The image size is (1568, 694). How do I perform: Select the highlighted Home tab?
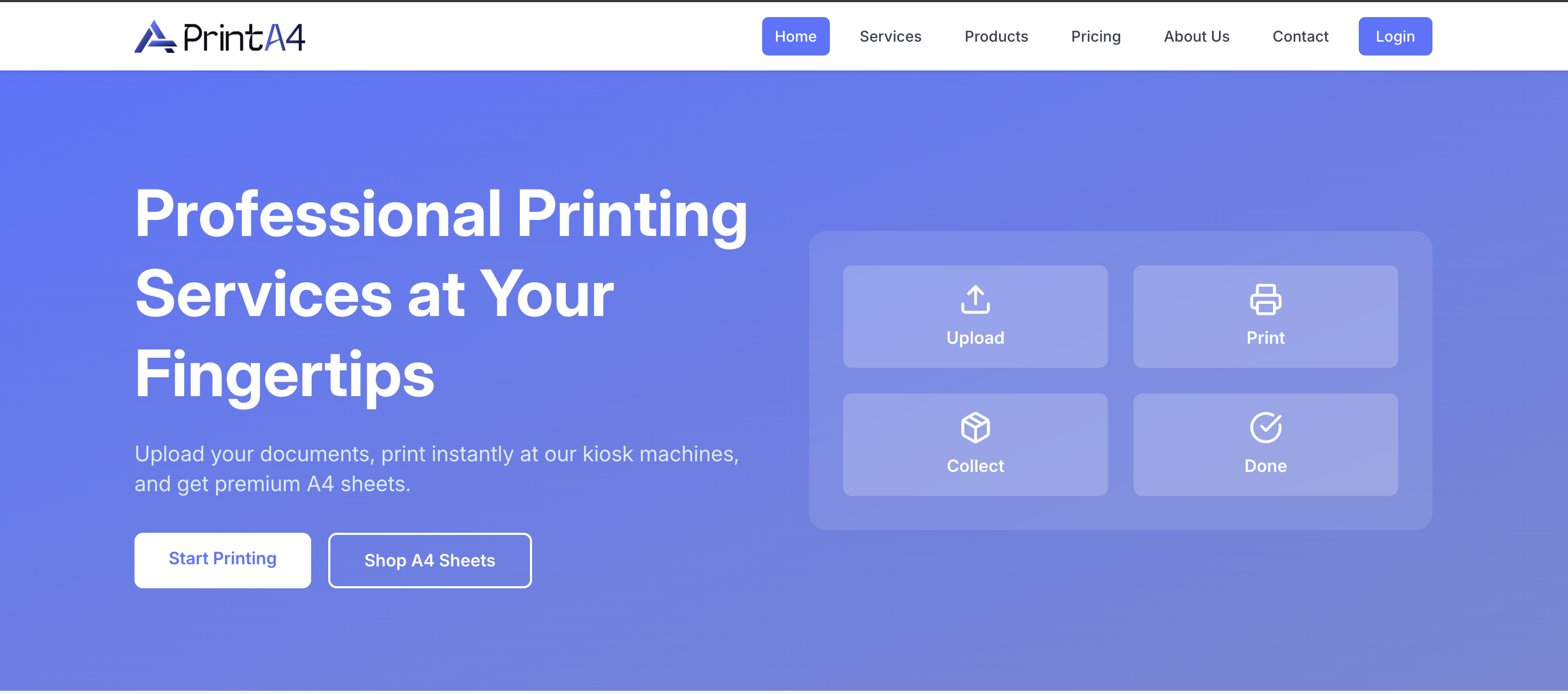pos(796,36)
